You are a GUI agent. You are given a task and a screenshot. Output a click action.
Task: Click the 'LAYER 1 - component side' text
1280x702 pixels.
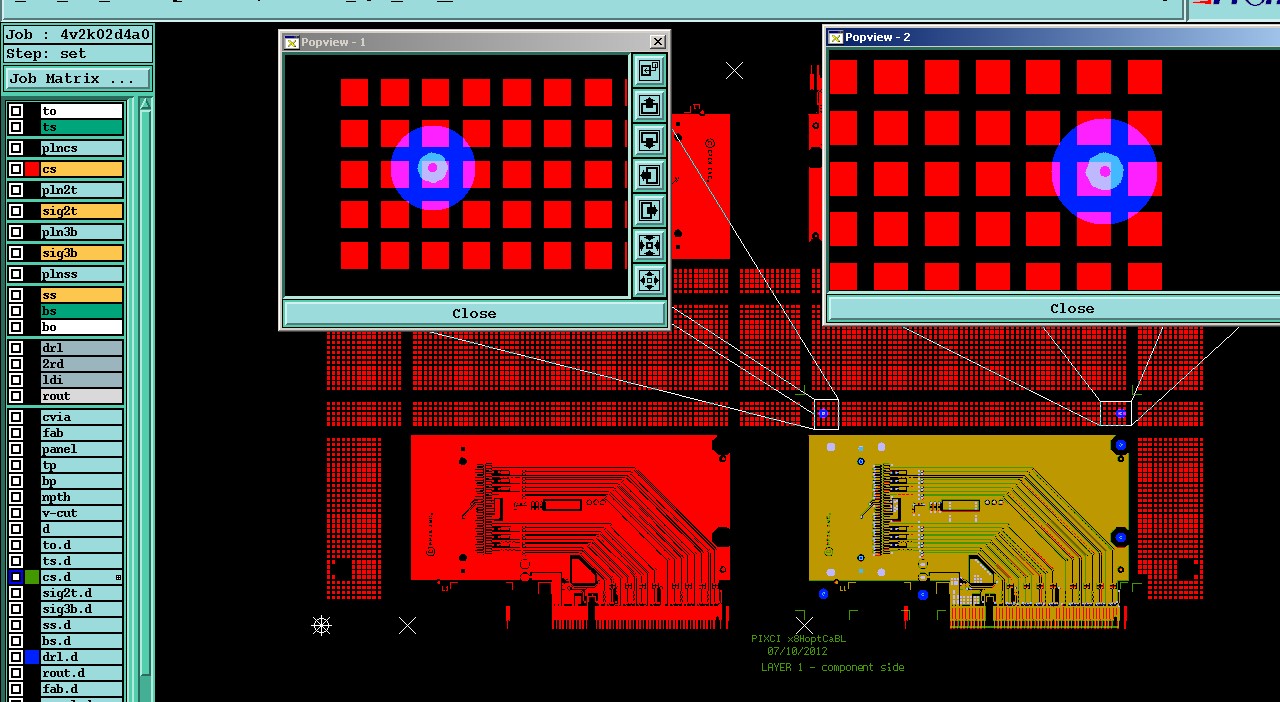(832, 667)
